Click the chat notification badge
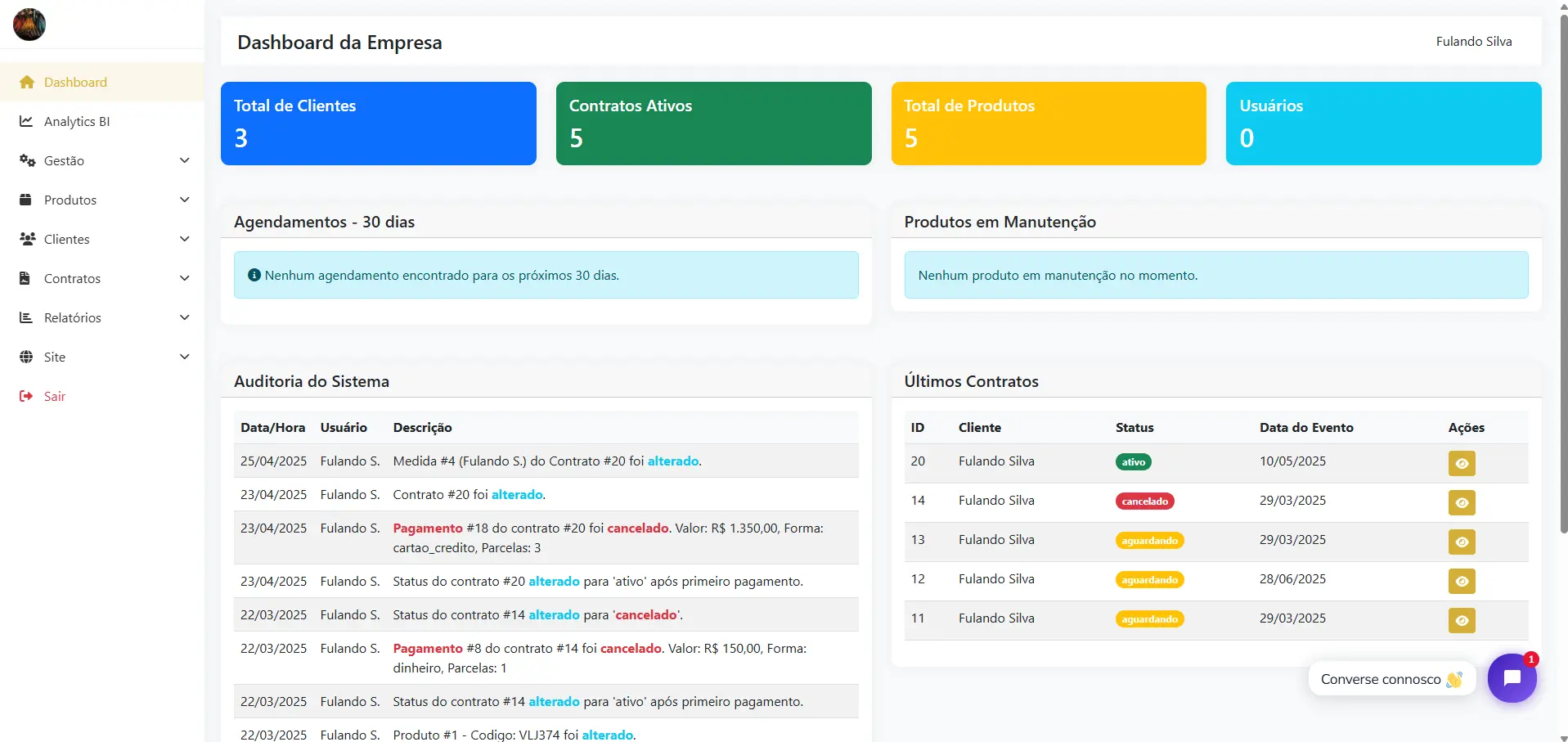 click(x=1531, y=659)
